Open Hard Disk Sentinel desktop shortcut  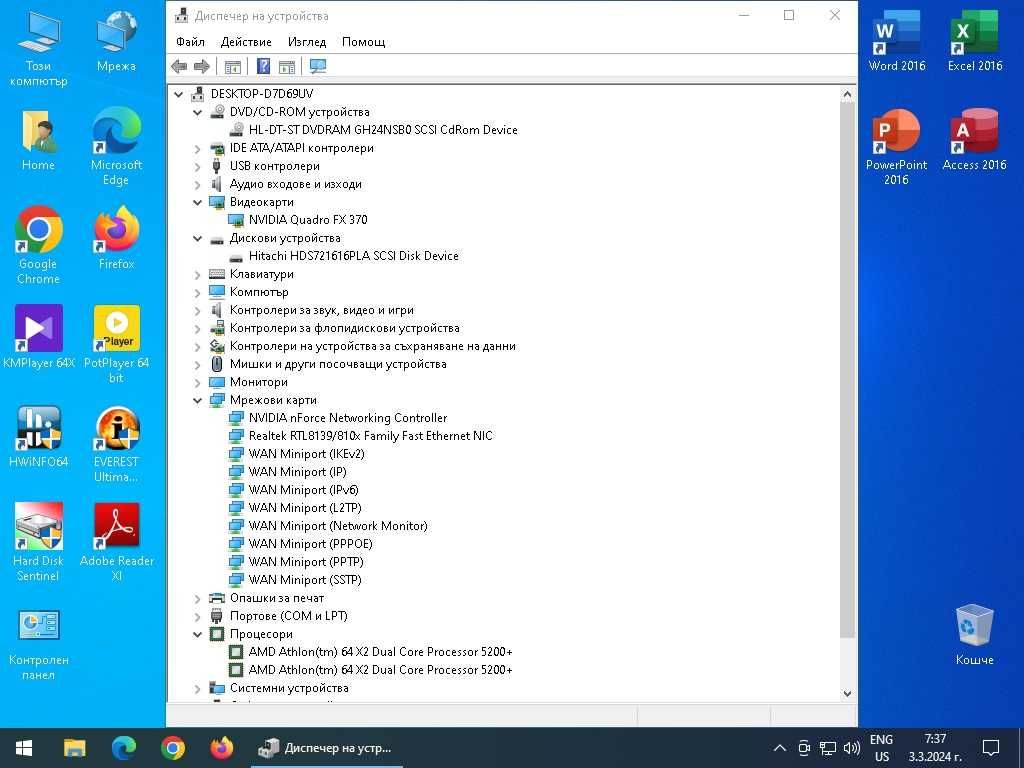(x=39, y=543)
